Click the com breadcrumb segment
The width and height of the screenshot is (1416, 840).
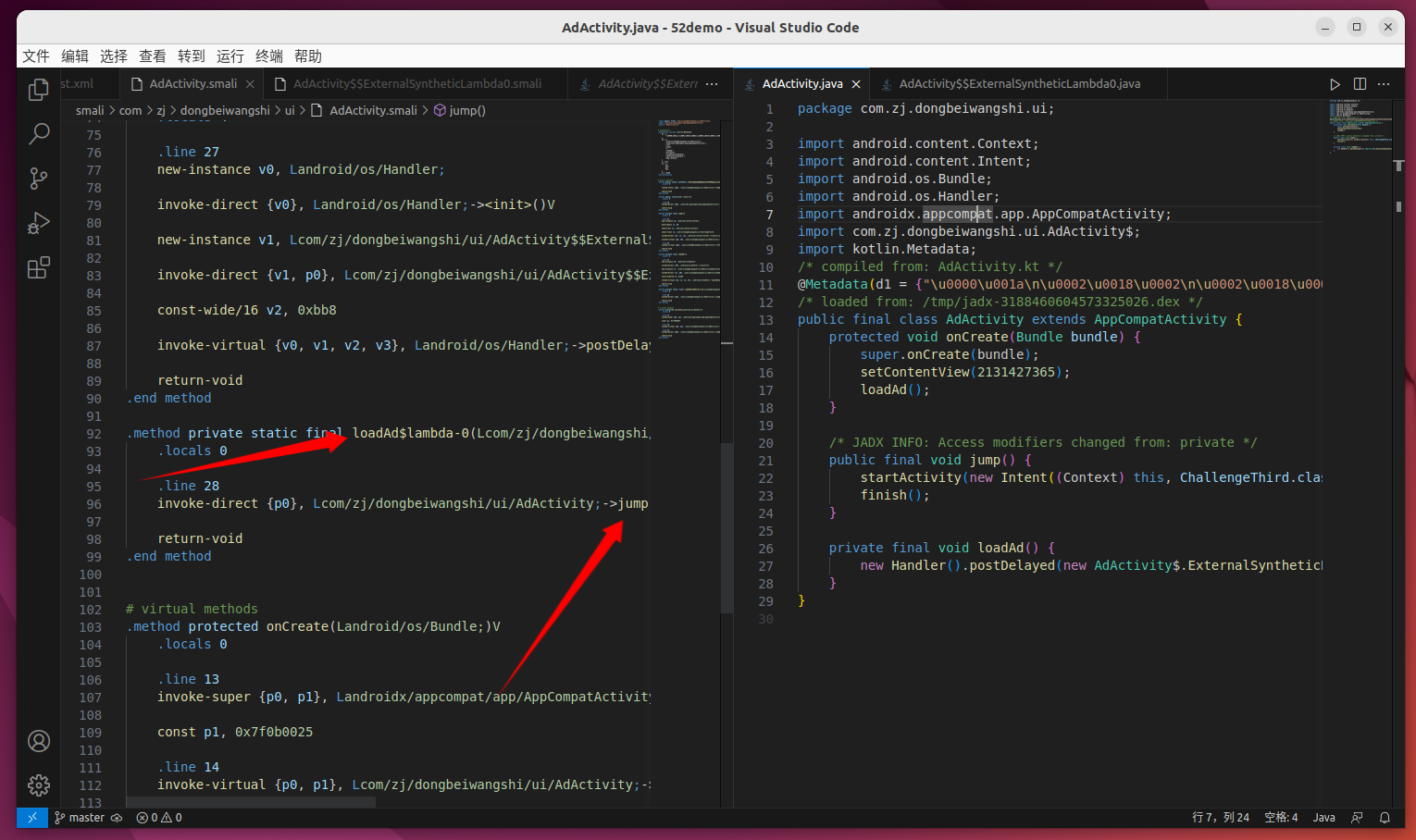[130, 111]
